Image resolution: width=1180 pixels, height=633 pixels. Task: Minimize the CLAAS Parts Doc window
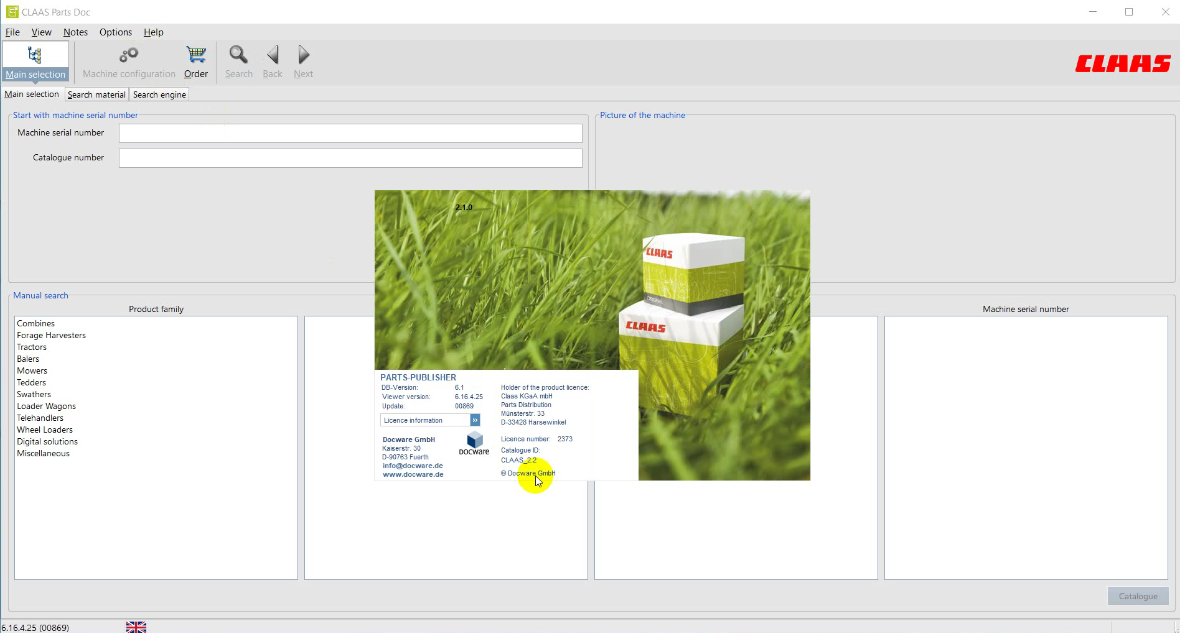[x=1093, y=12]
